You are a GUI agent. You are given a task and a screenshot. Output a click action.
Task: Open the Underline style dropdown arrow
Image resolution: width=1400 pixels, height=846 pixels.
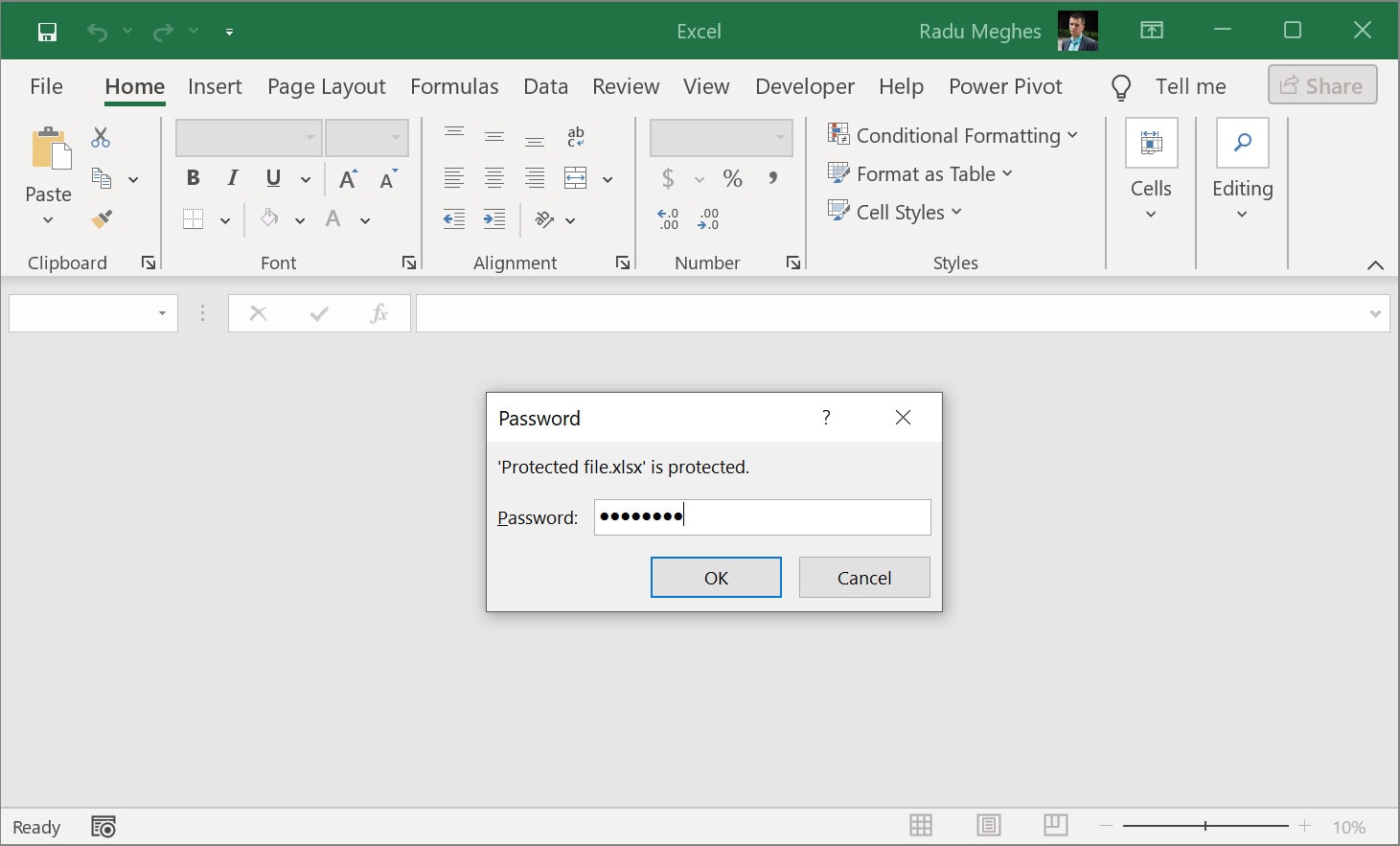coord(305,178)
